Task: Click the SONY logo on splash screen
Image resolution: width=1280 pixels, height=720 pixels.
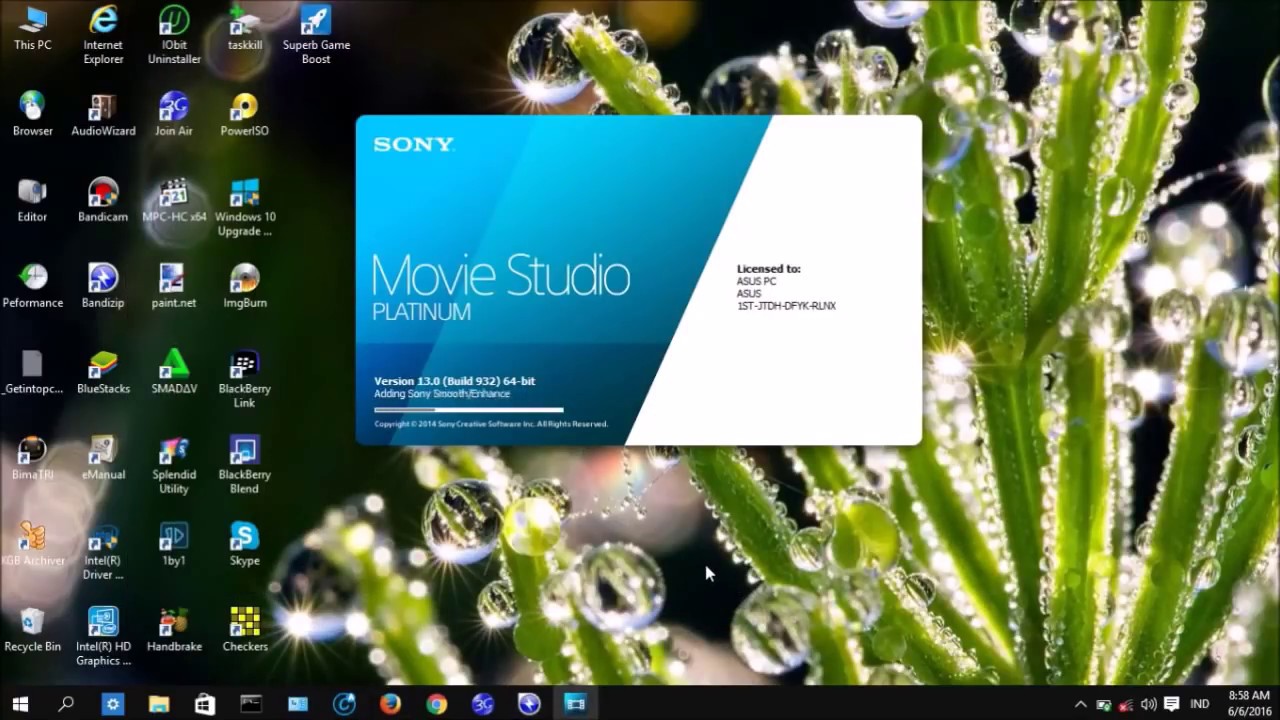Action: pyautogui.click(x=414, y=144)
